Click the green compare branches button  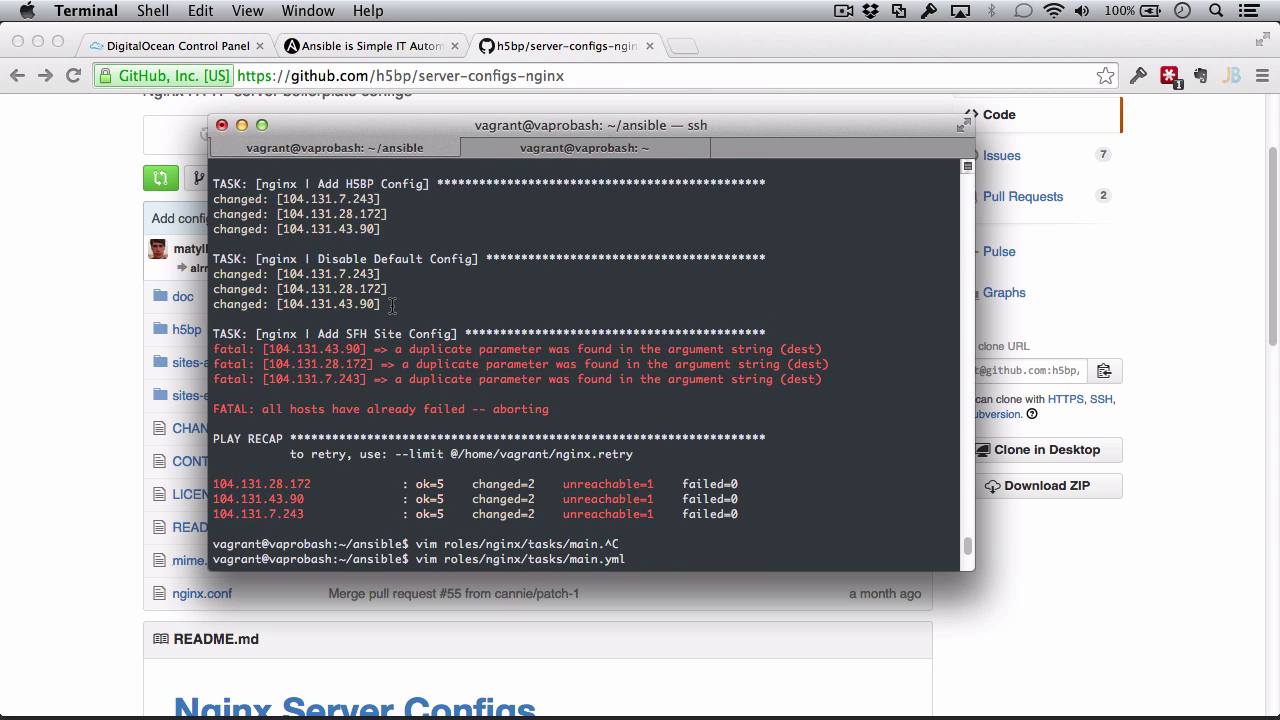pyautogui.click(x=160, y=178)
